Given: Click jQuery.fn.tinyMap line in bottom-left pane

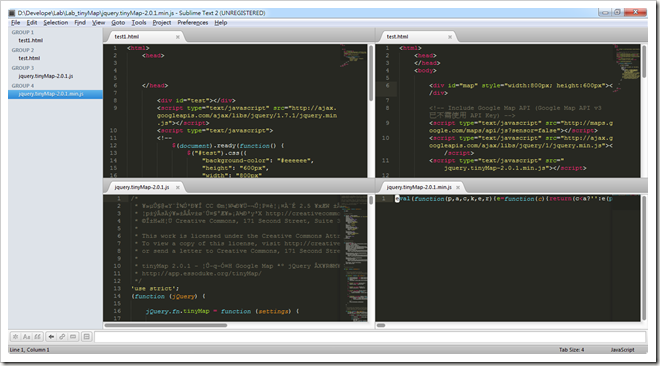Looking at the screenshot, I should (222, 311).
